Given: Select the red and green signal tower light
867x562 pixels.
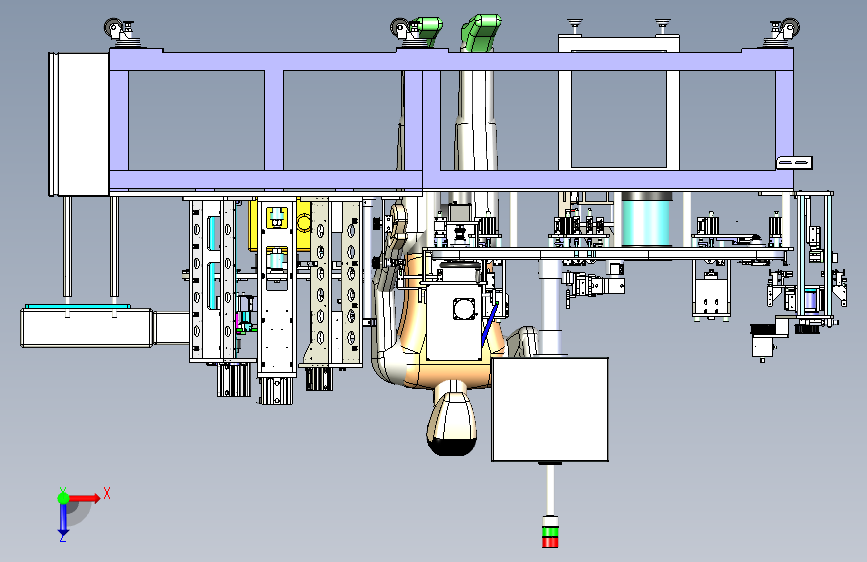Looking at the screenshot, I should click(x=550, y=532).
